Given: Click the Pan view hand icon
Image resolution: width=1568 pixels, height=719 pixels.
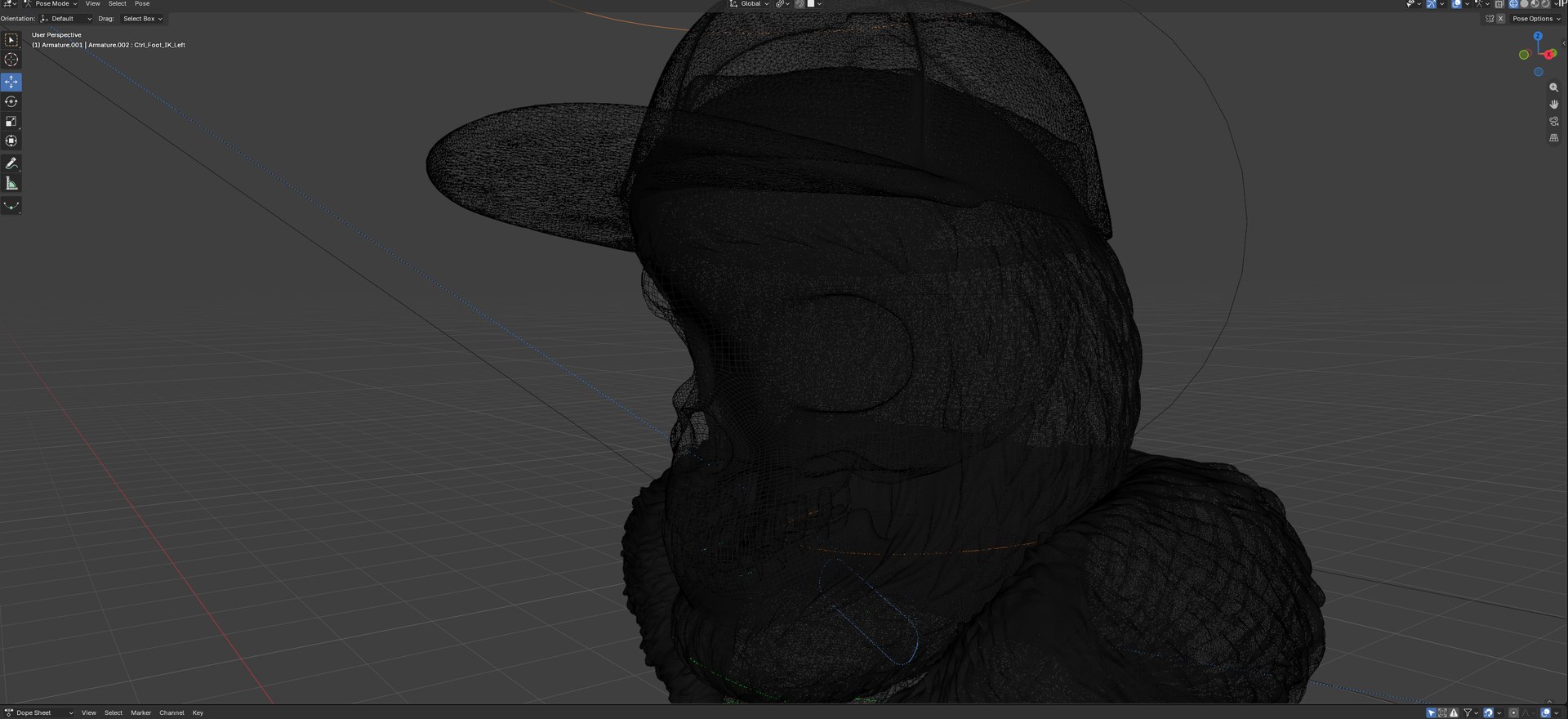Looking at the screenshot, I should pyautogui.click(x=1553, y=105).
